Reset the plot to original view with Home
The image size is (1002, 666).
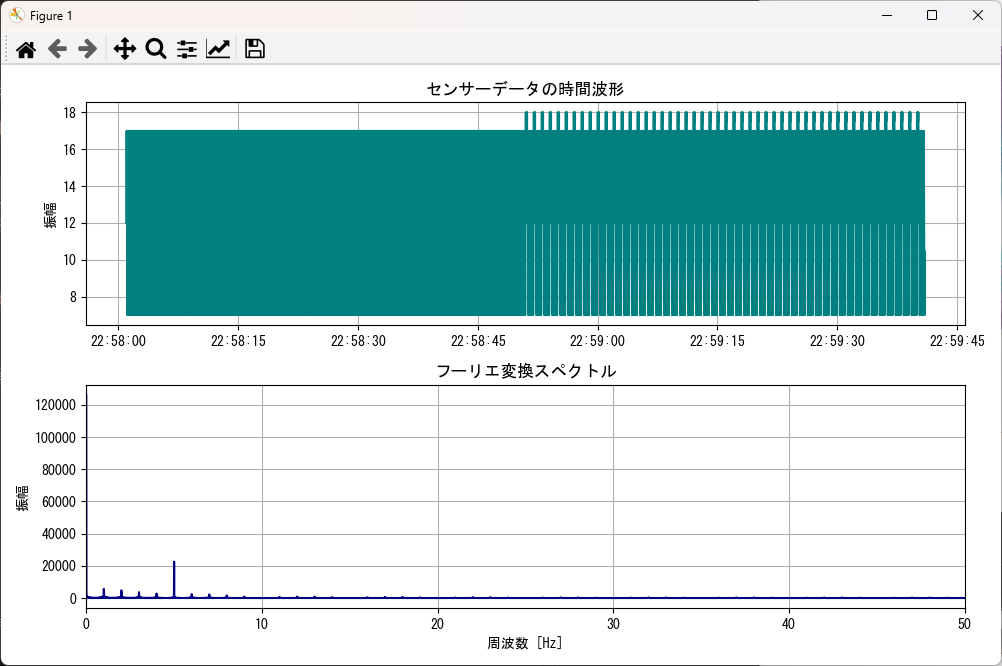click(x=26, y=49)
